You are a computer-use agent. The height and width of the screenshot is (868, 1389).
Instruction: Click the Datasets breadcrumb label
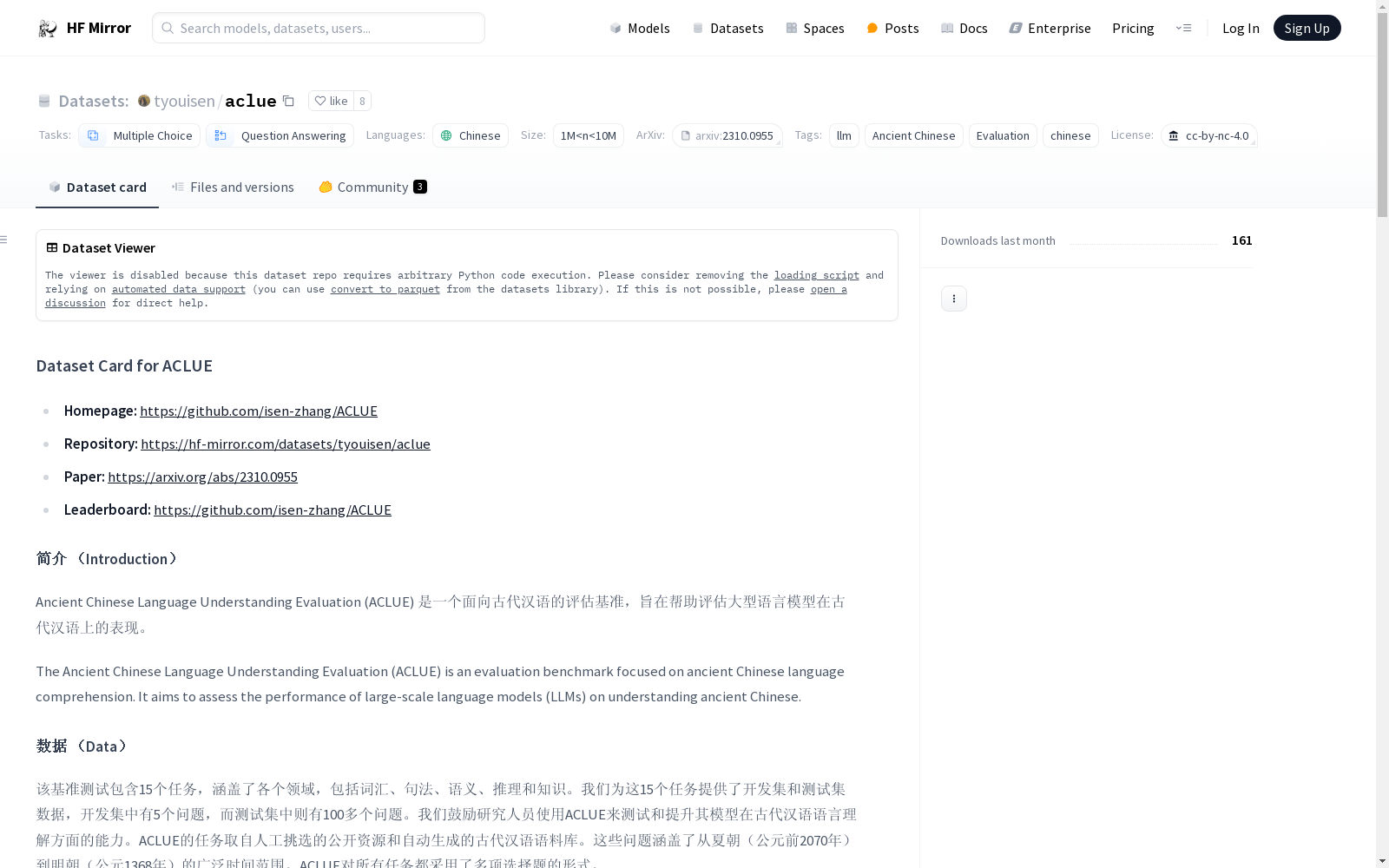tap(93, 101)
